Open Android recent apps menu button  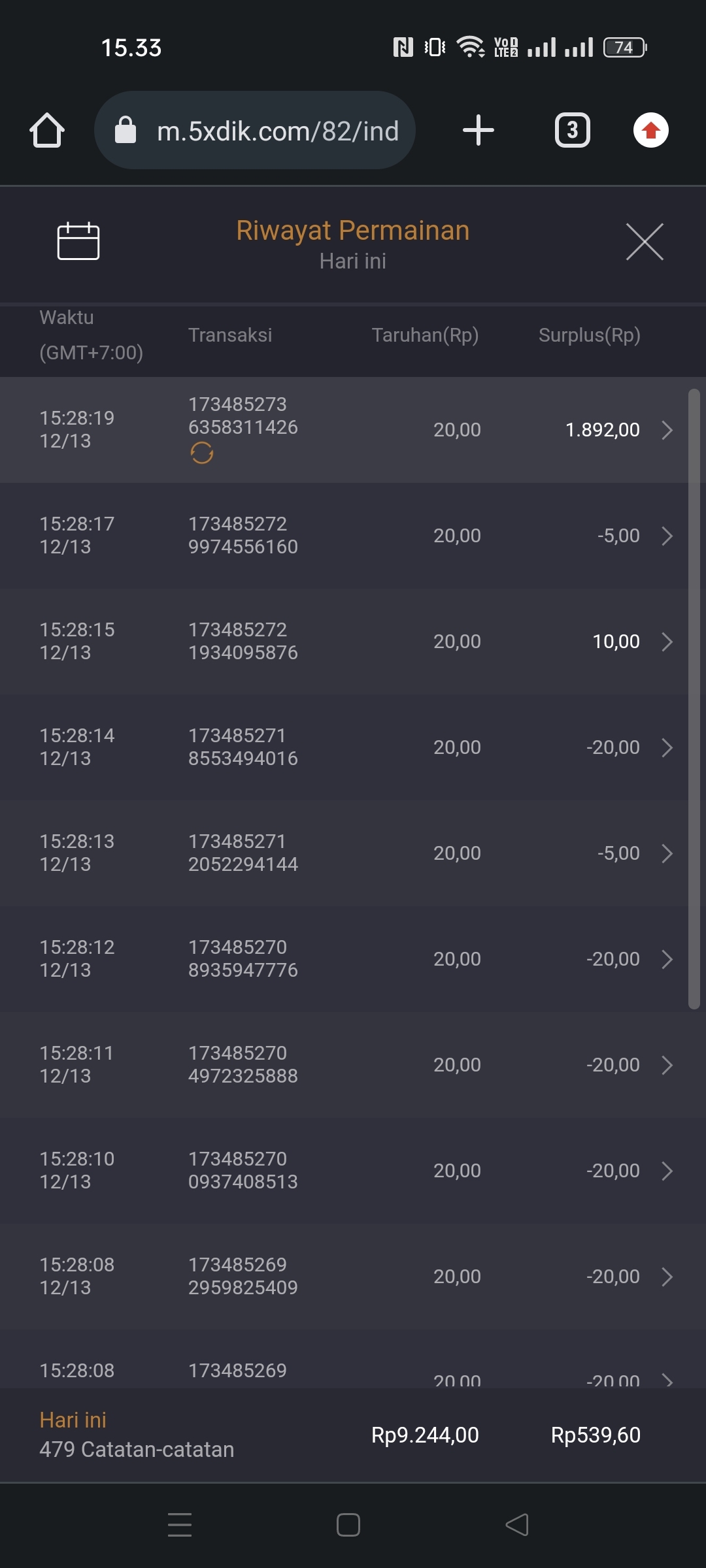[x=180, y=1525]
